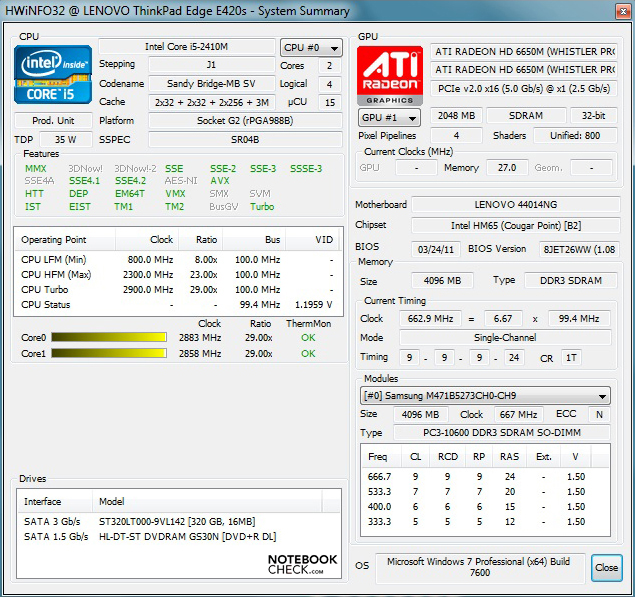Image resolution: width=635 pixels, height=597 pixels.
Task: Click the green Turbo feature label
Action: (x=262, y=207)
